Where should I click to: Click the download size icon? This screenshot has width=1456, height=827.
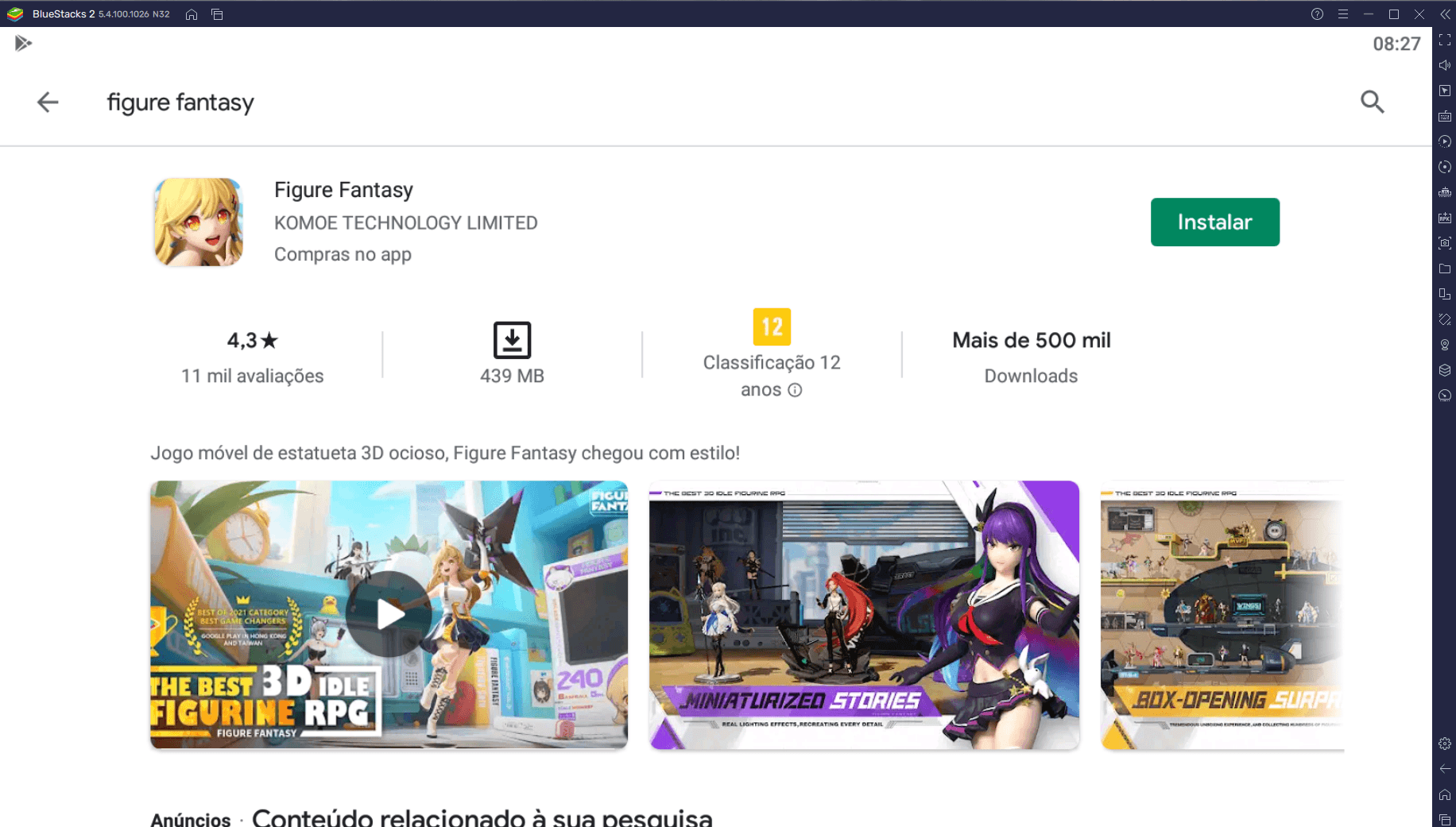click(x=512, y=340)
